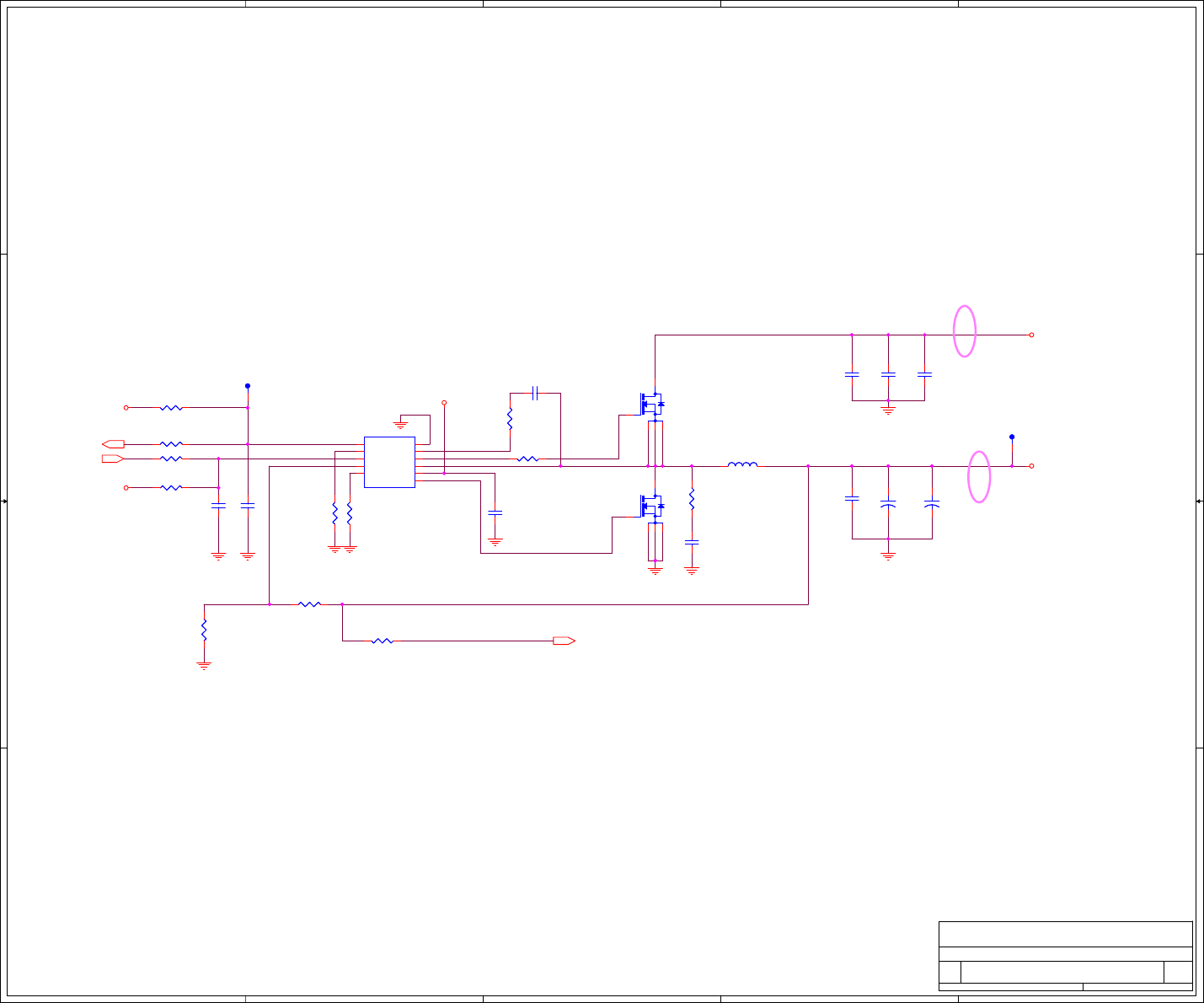Screen dimensions: 1204x1003
Task: Click the feedback resistor on the long bottom wire
Action: click(x=310, y=604)
